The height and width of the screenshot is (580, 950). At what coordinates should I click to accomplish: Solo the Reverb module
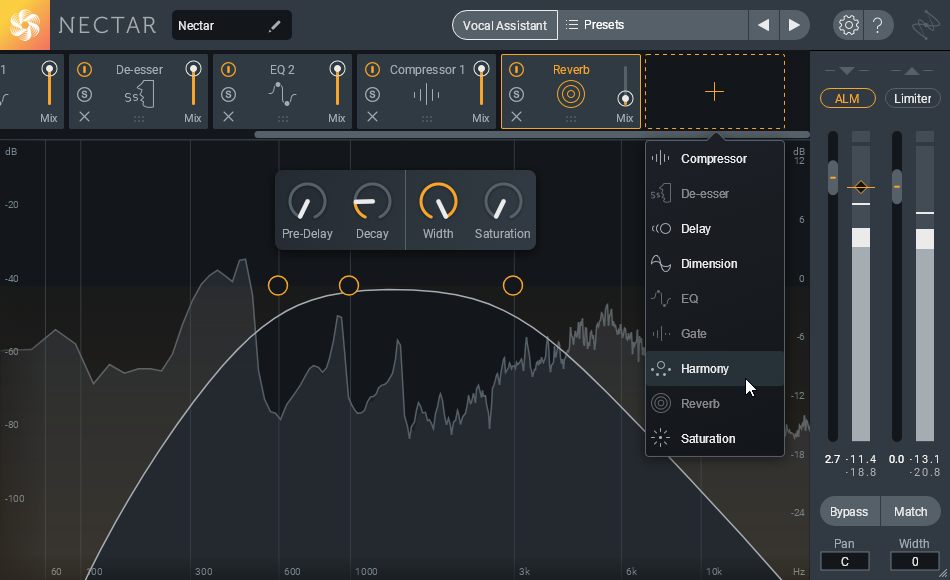click(516, 95)
